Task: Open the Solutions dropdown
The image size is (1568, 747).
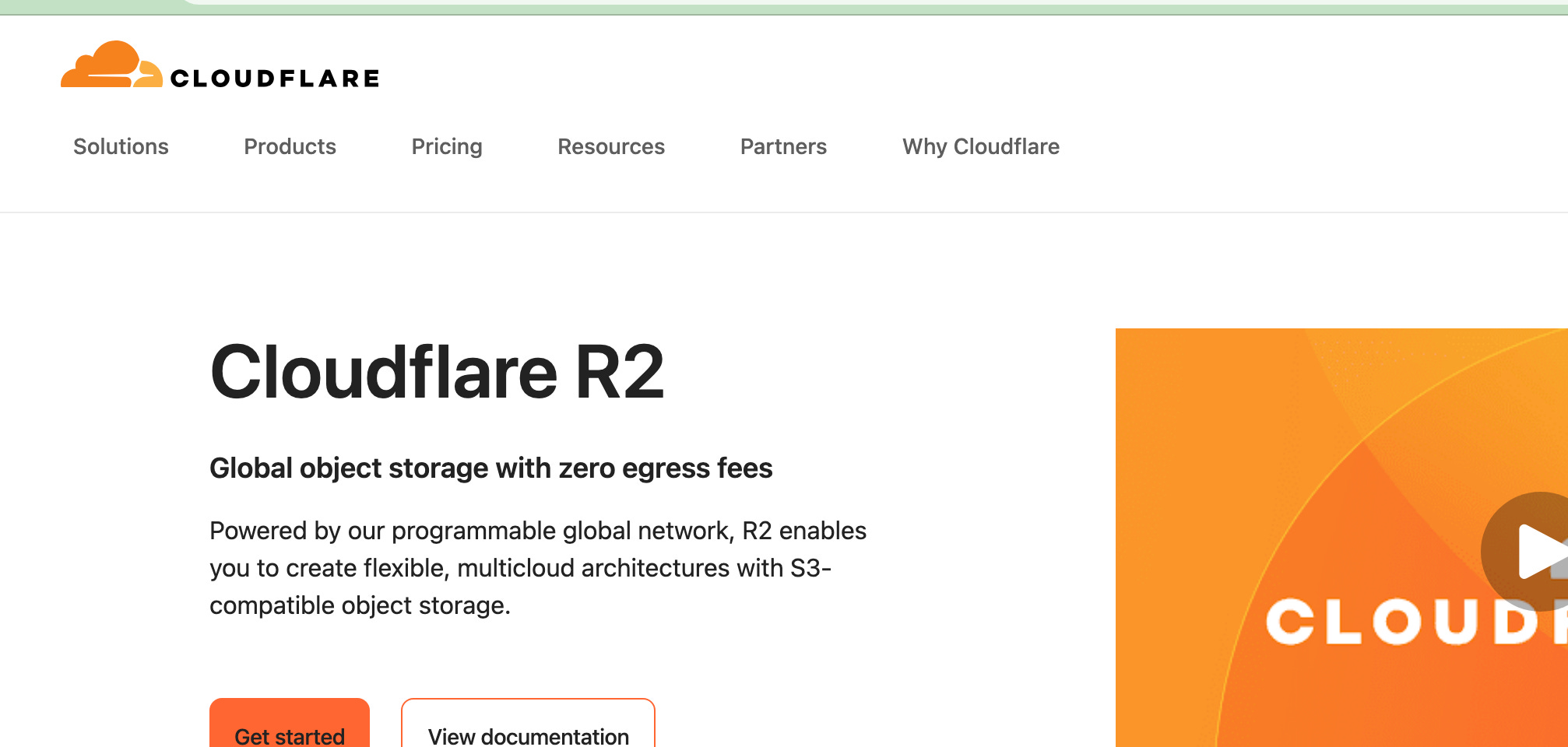Action: 121,146
